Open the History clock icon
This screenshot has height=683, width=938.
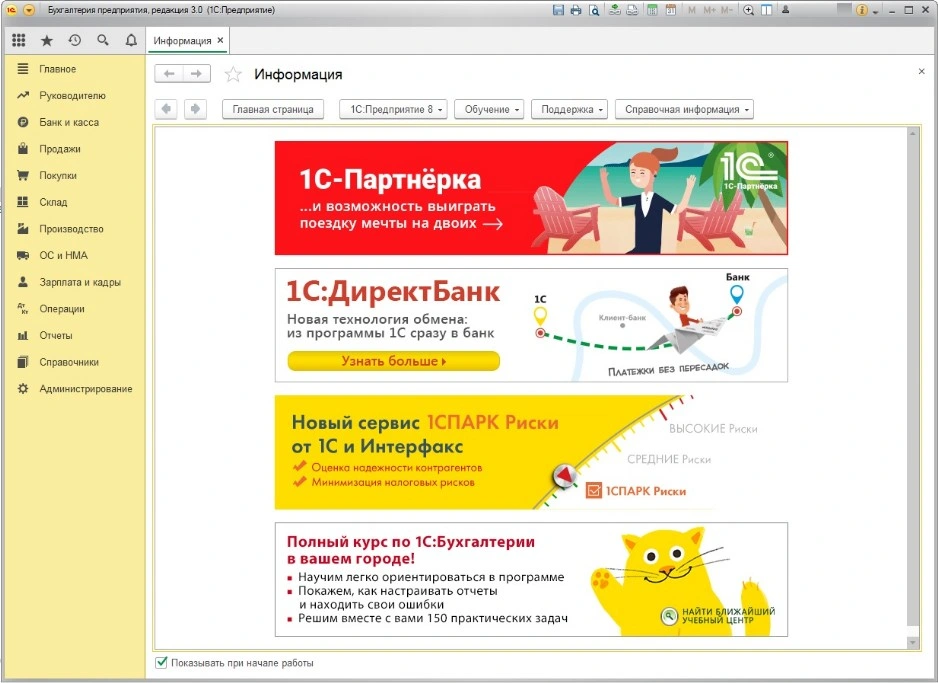(x=75, y=41)
